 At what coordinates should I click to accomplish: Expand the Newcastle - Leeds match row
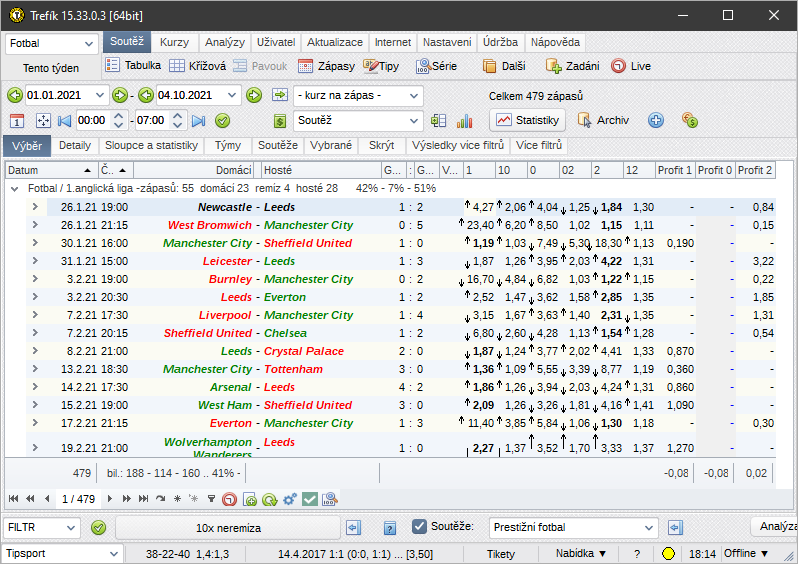35,207
